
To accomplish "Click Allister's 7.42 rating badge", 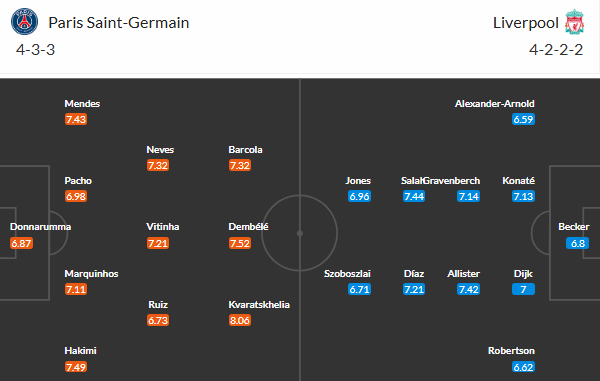I will (469, 290).
